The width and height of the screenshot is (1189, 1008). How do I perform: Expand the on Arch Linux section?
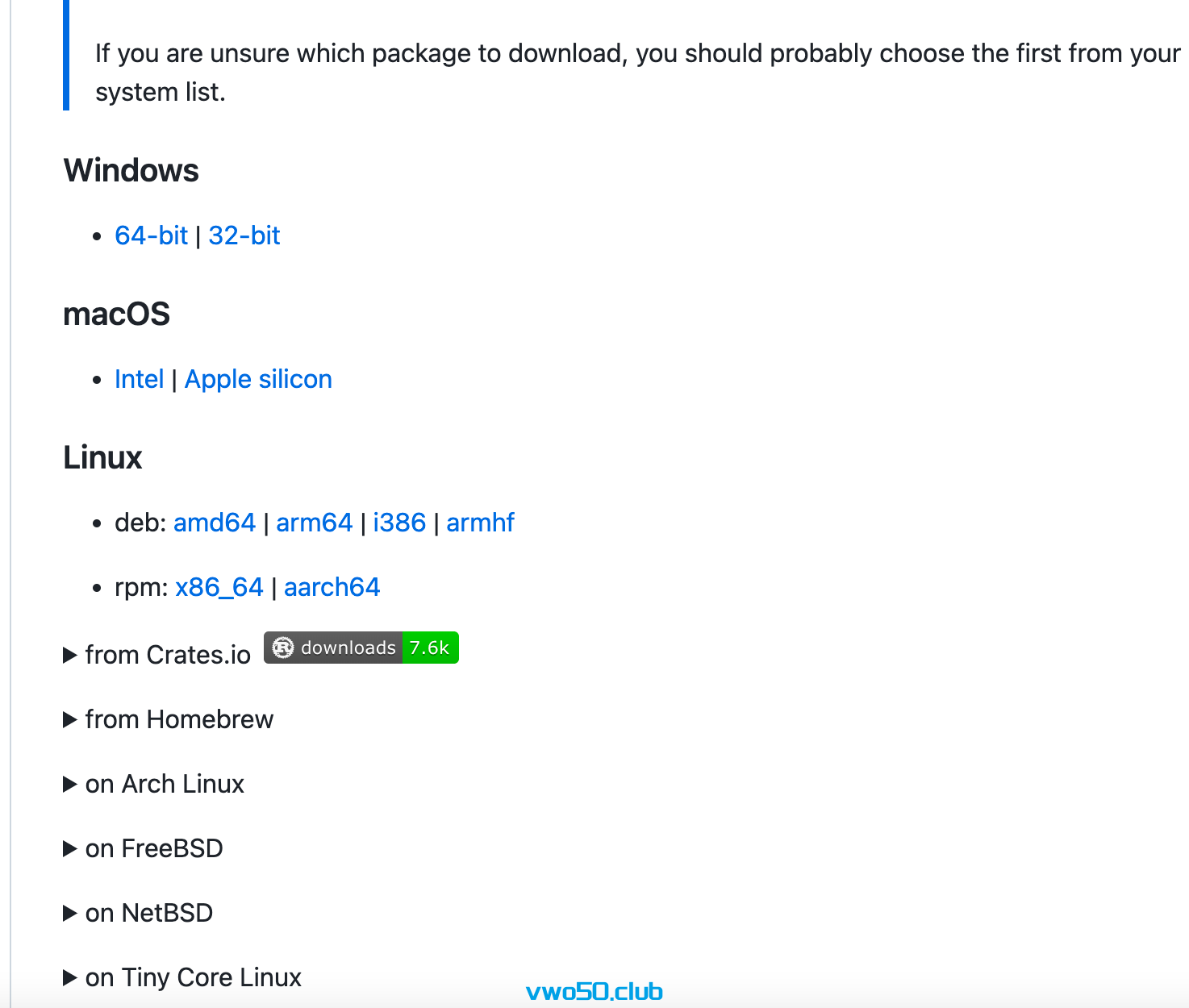(x=154, y=784)
